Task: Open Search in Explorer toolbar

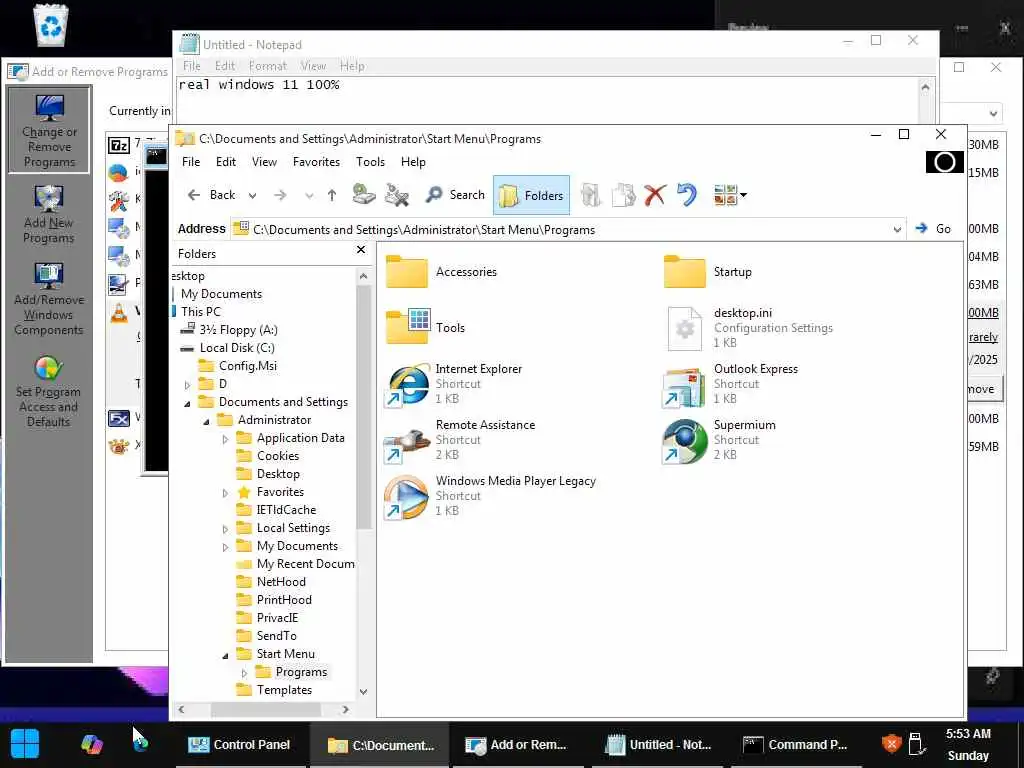Action: [x=455, y=195]
